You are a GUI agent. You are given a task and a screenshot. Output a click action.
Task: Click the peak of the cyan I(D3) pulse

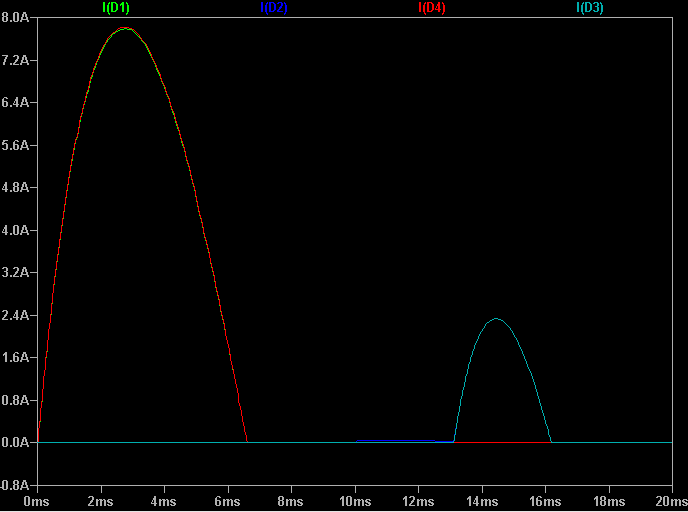(496, 319)
